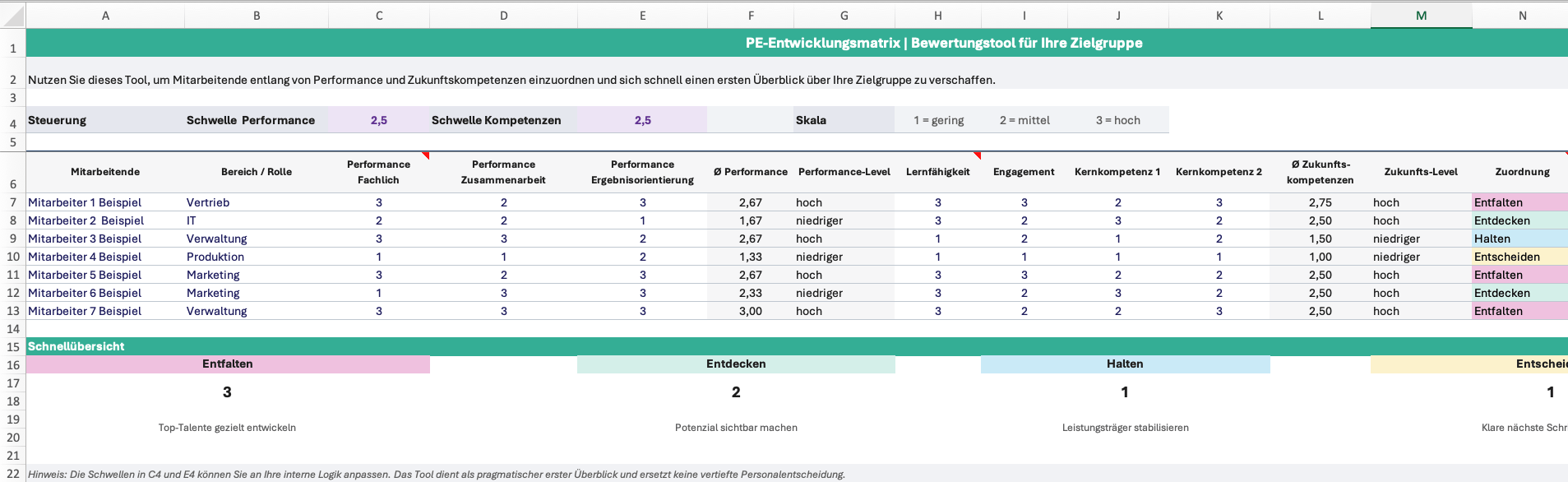Click the Zukunfts-Level heading
This screenshot has width=1568, height=482.
click(1421, 172)
